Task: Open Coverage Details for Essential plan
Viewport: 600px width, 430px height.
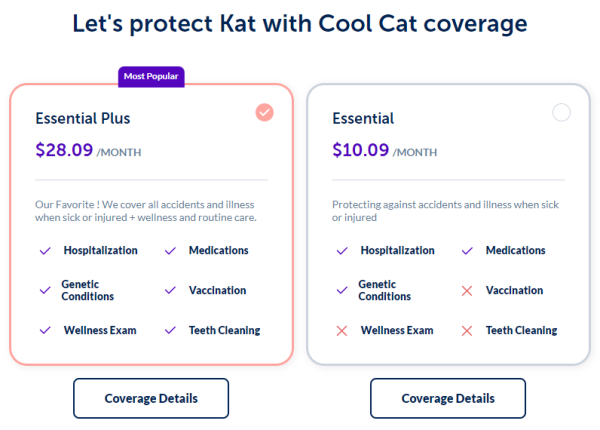Action: 448,398
